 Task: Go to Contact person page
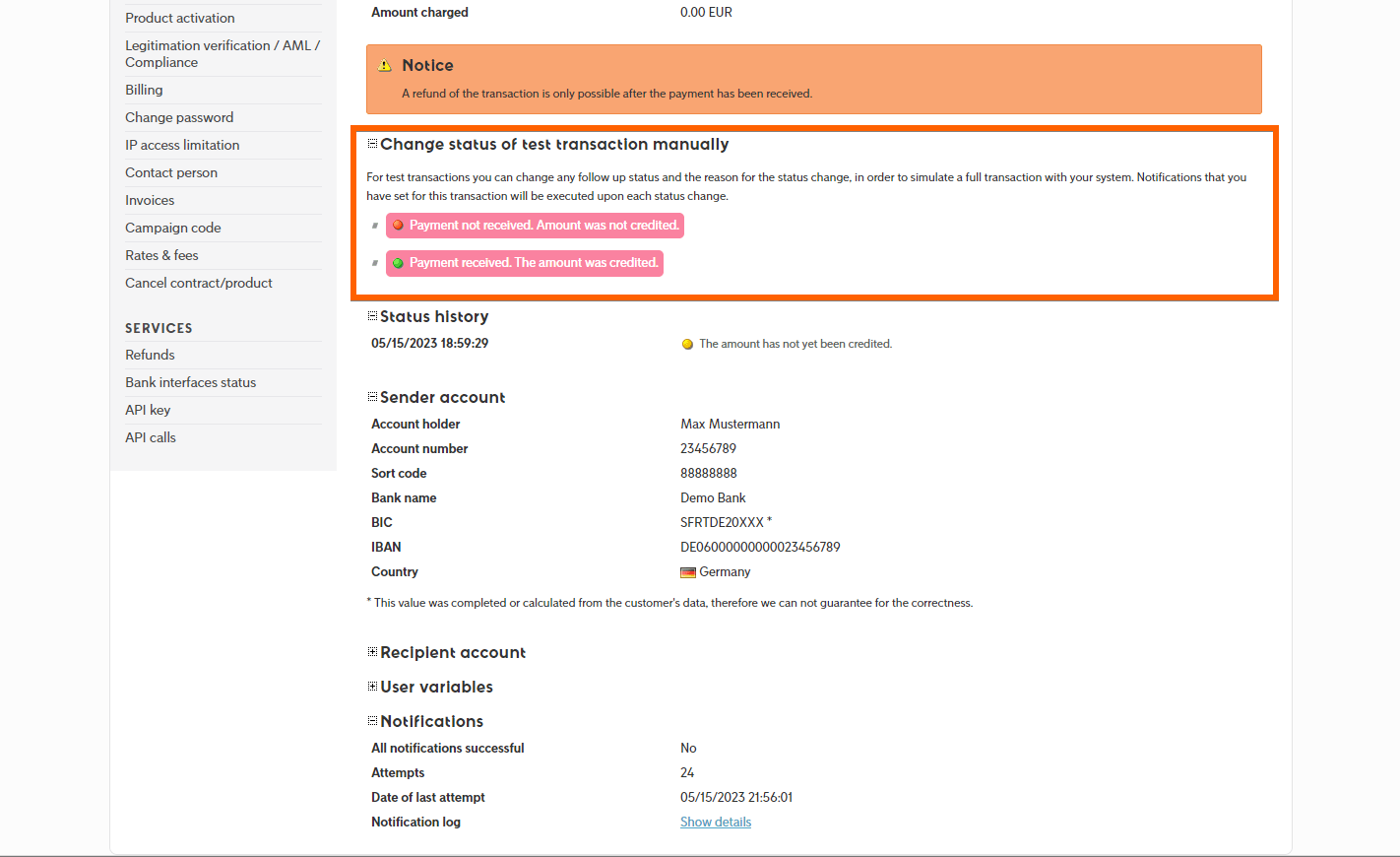171,172
